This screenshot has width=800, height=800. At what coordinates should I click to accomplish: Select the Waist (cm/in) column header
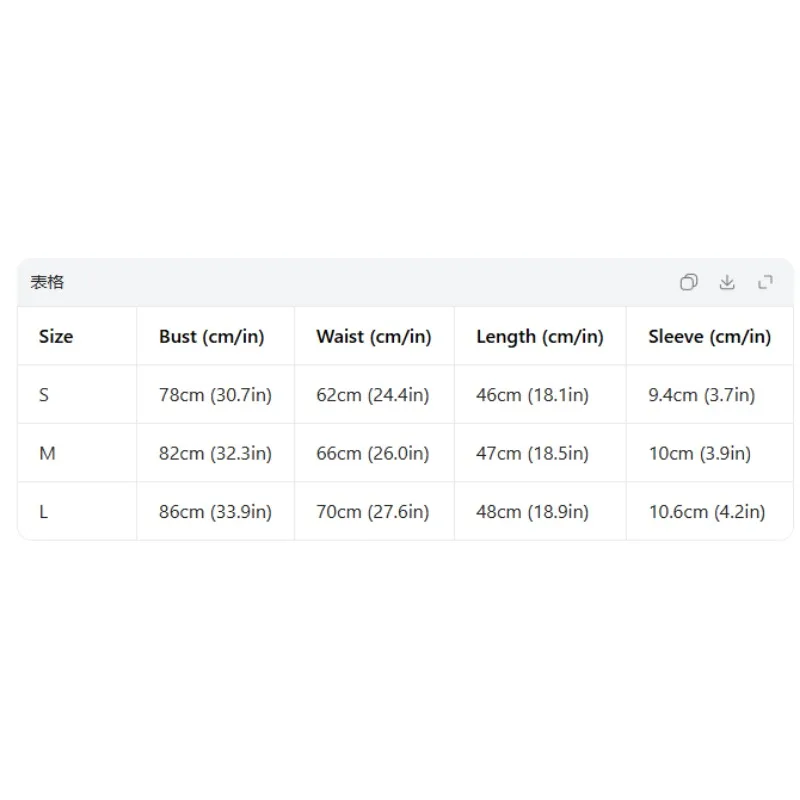(373, 337)
